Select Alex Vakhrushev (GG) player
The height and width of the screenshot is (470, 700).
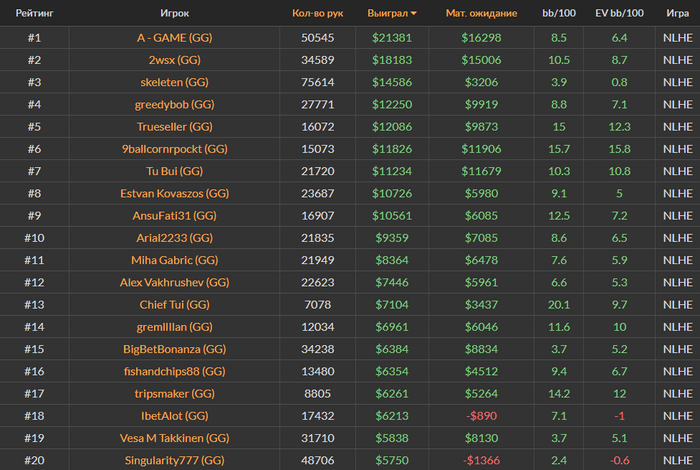coord(183,282)
